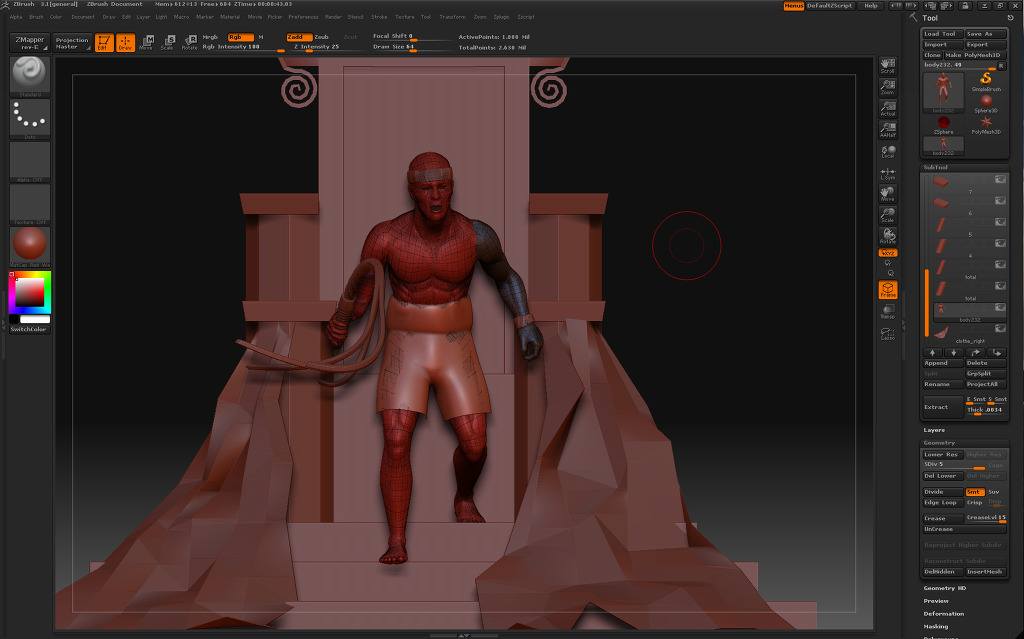Toggle the Smt option in Geometry
The height and width of the screenshot is (639, 1024).
[973, 492]
